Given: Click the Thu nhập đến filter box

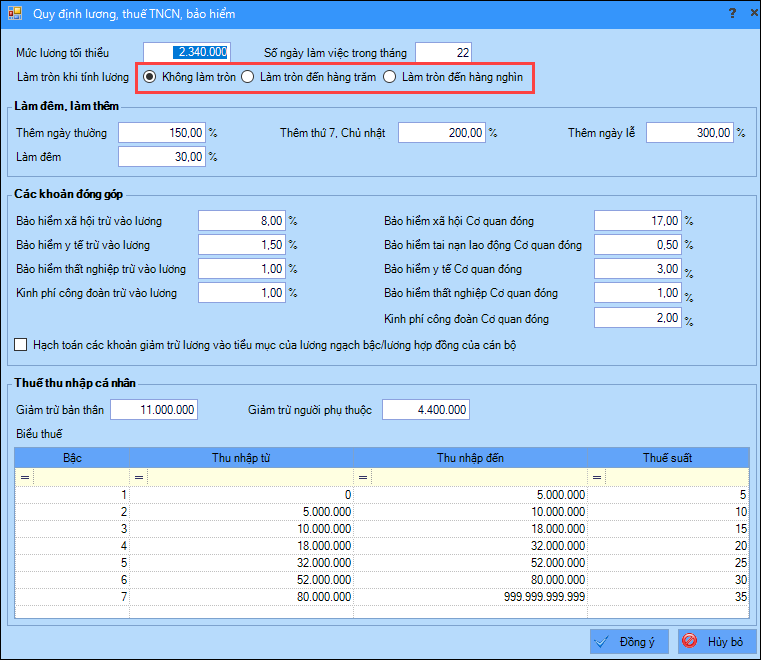Looking at the screenshot, I should click(479, 478).
